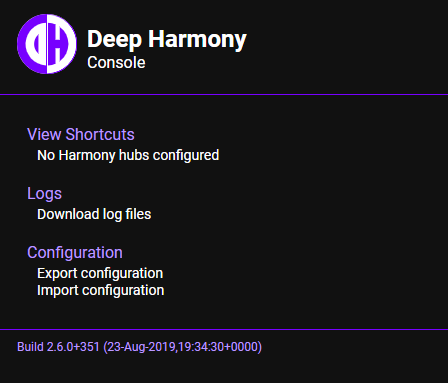The width and height of the screenshot is (448, 383).
Task: Click the purple divider line above footer
Action: pos(224,329)
